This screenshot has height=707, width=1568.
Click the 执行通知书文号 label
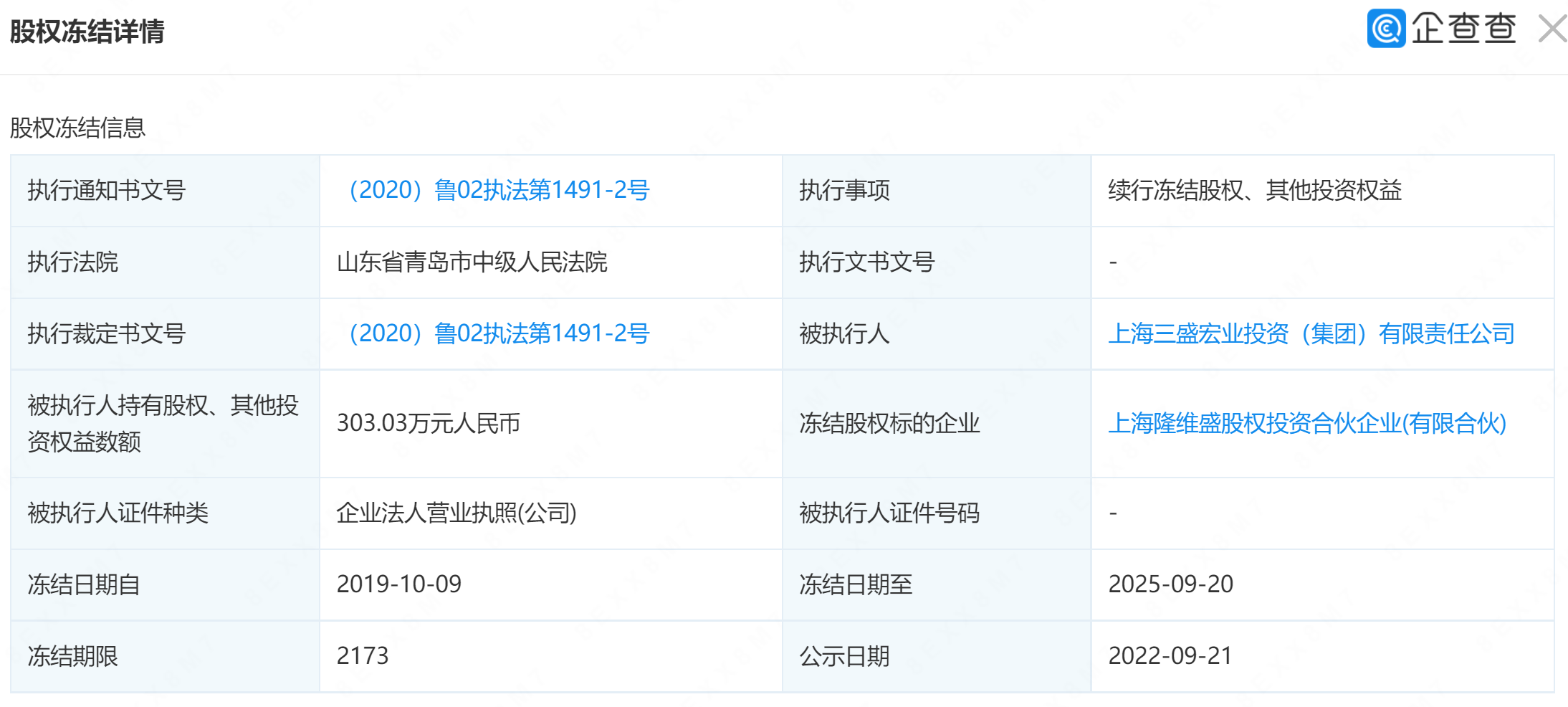[107, 190]
